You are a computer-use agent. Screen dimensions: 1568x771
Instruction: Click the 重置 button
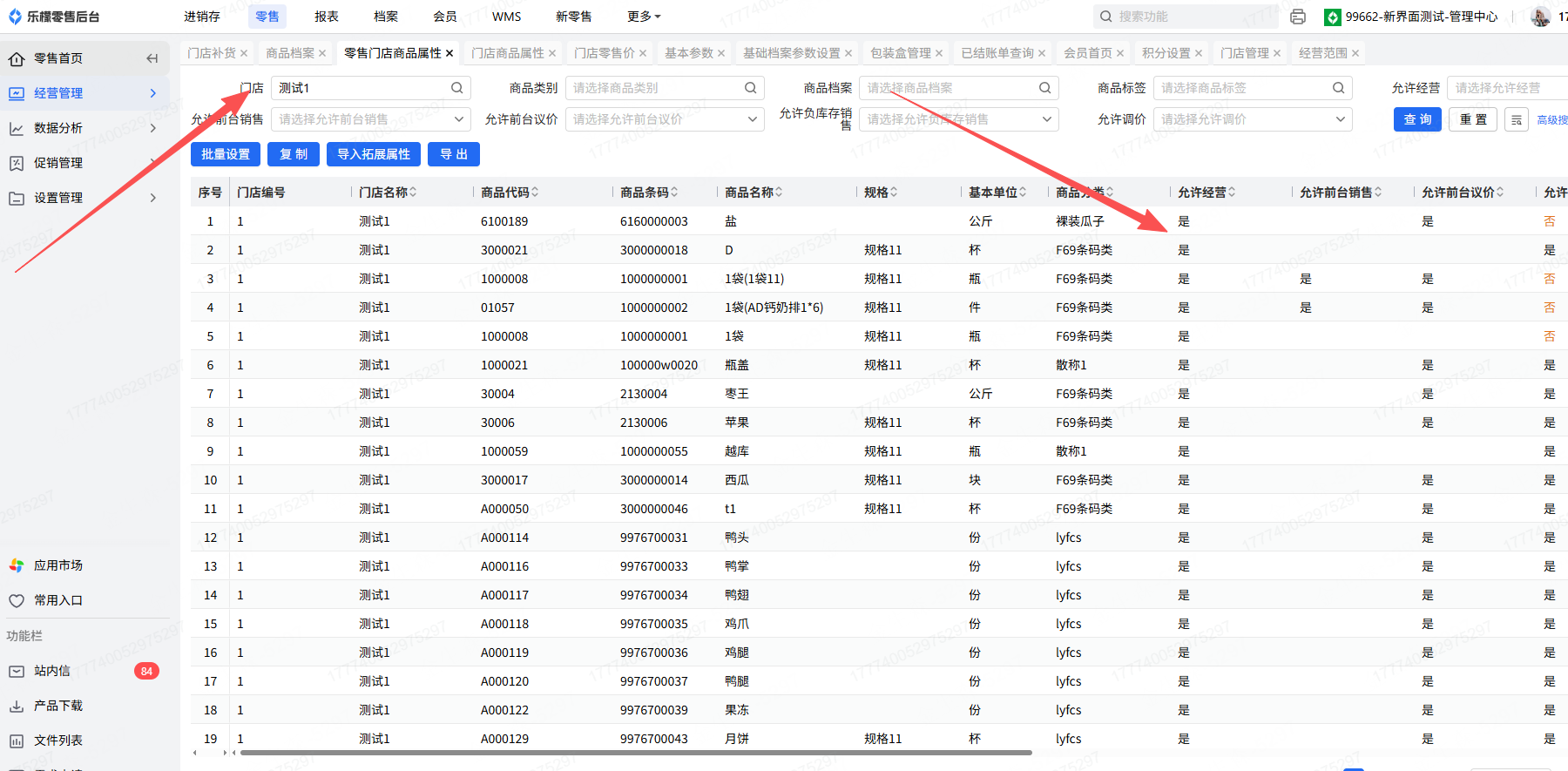(x=1474, y=119)
